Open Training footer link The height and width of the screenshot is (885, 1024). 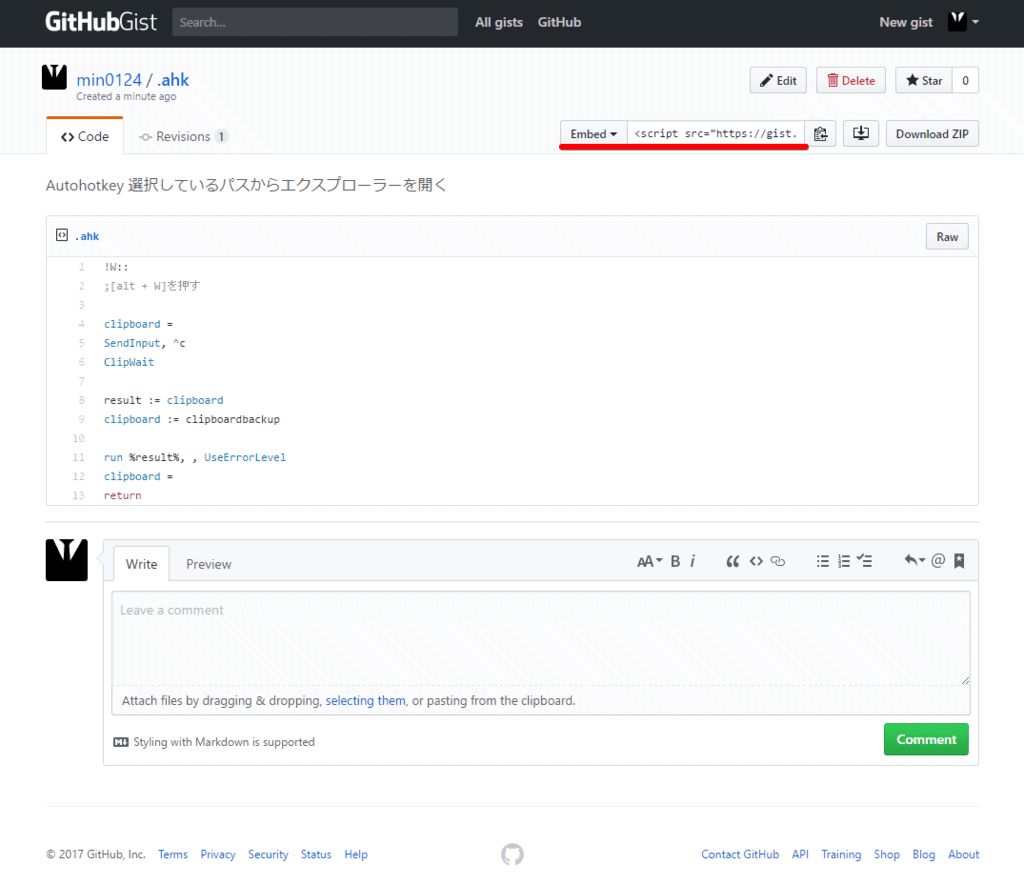(841, 854)
